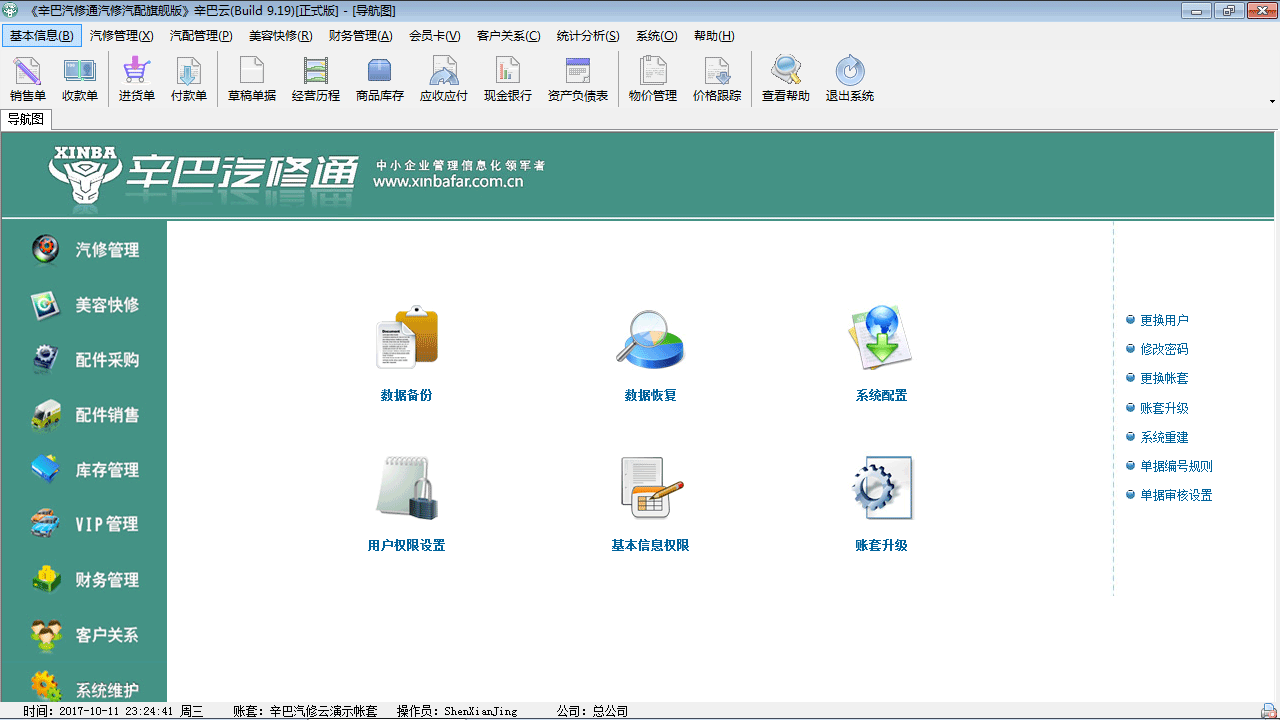Open the 系统(O) menu
This screenshot has width=1280, height=720.
[x=657, y=36]
